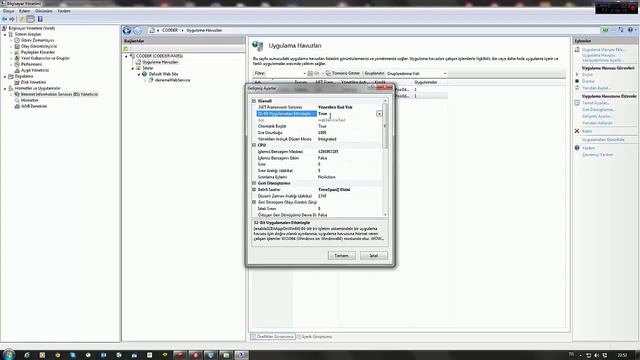
Task: Click Yeniden Adlandır action
Action: tap(597, 123)
